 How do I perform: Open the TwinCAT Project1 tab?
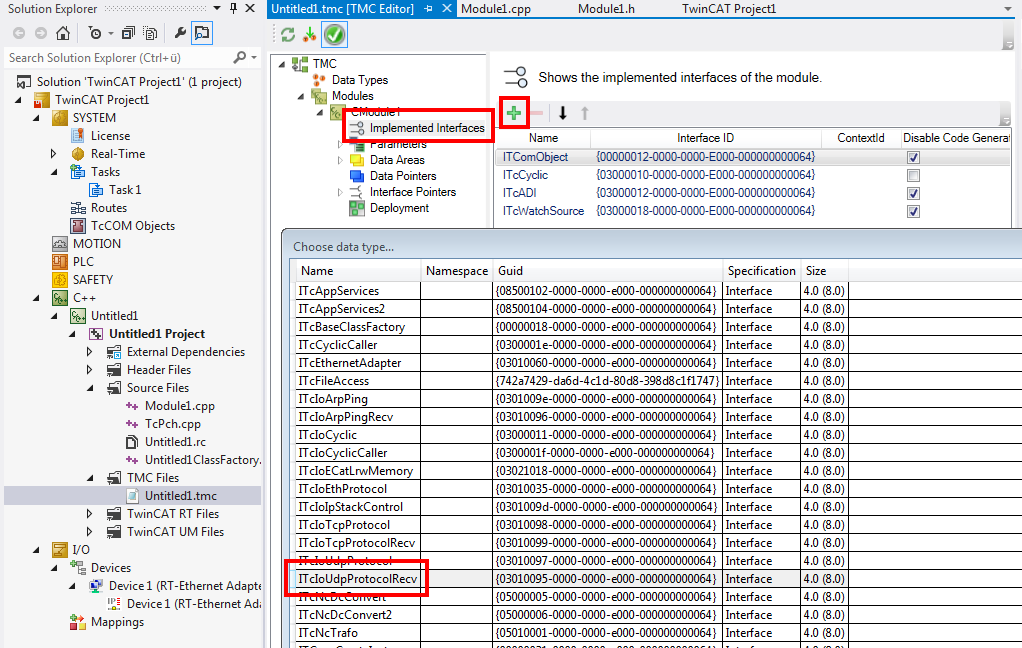pos(729,8)
